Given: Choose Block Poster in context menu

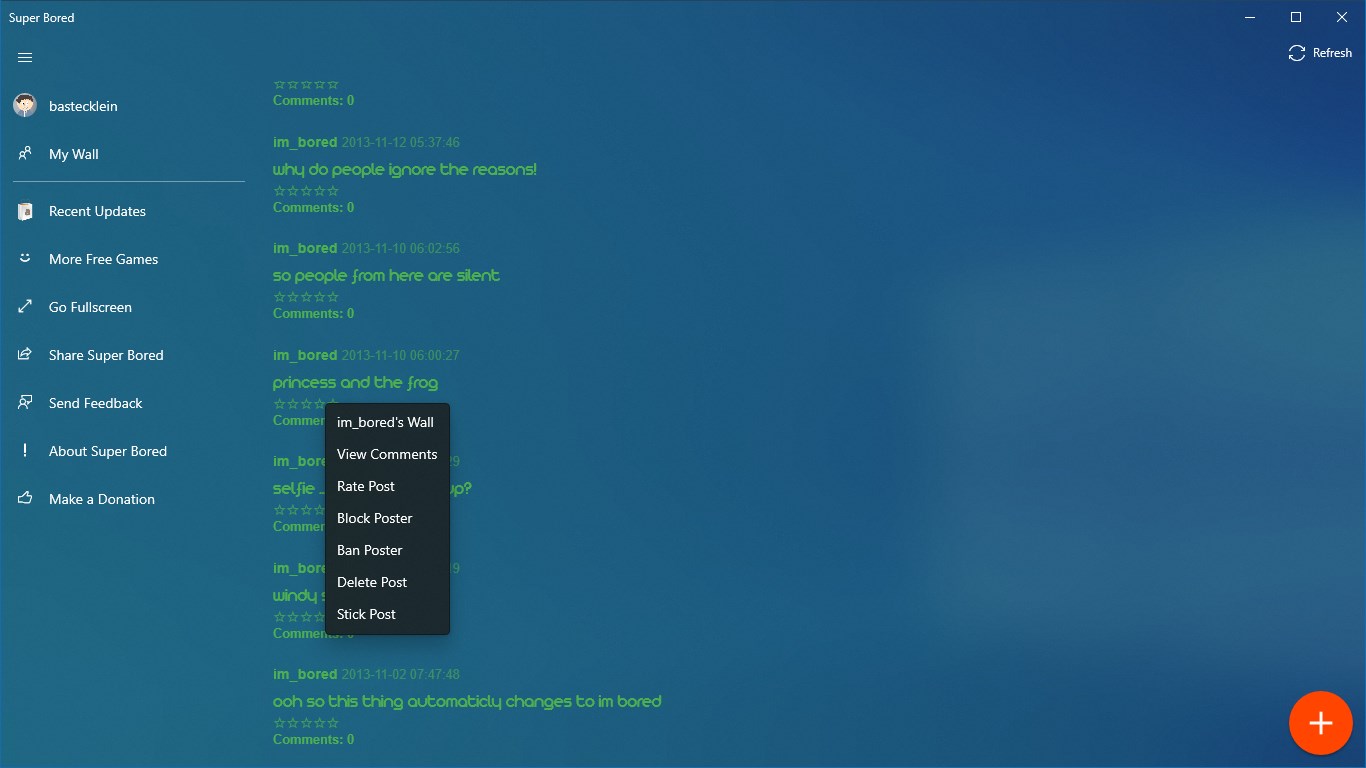Looking at the screenshot, I should pos(386,518).
